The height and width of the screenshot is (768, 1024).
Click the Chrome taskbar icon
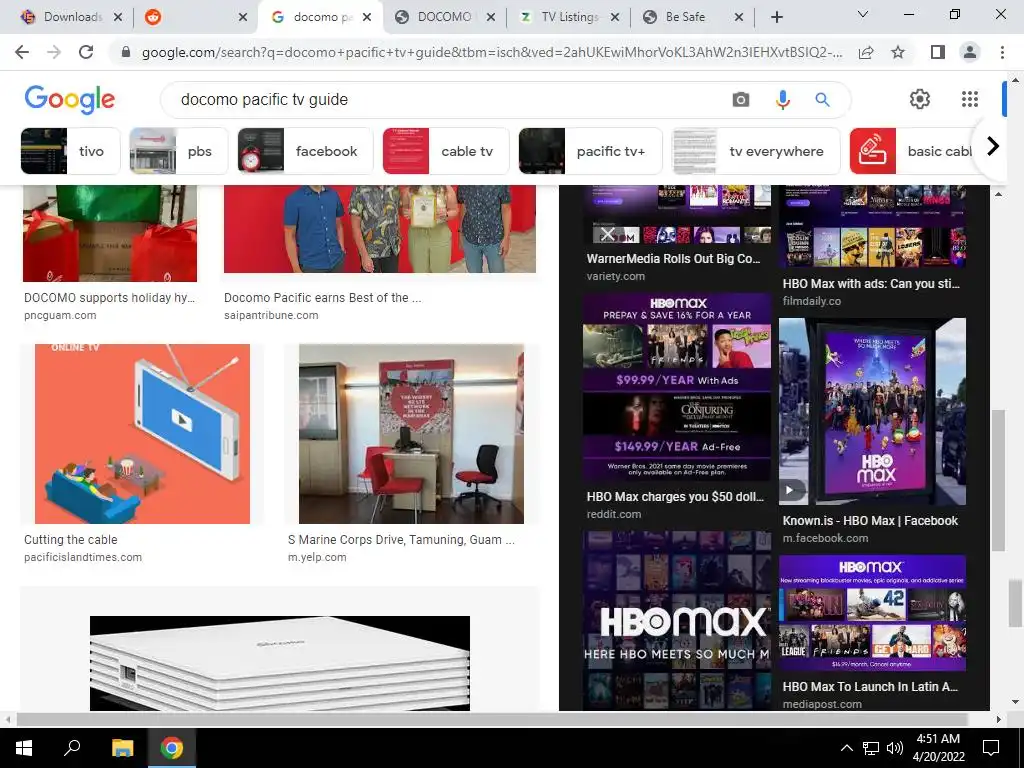(x=172, y=748)
